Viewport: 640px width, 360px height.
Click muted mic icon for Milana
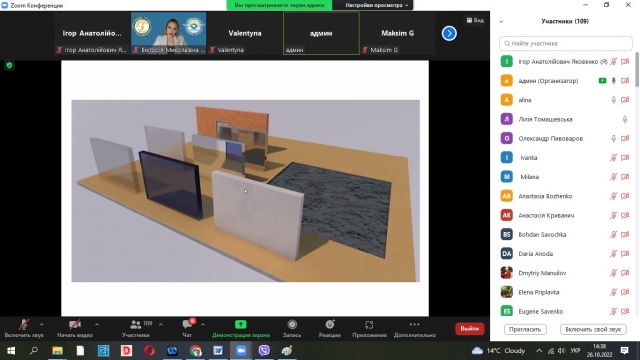point(613,177)
